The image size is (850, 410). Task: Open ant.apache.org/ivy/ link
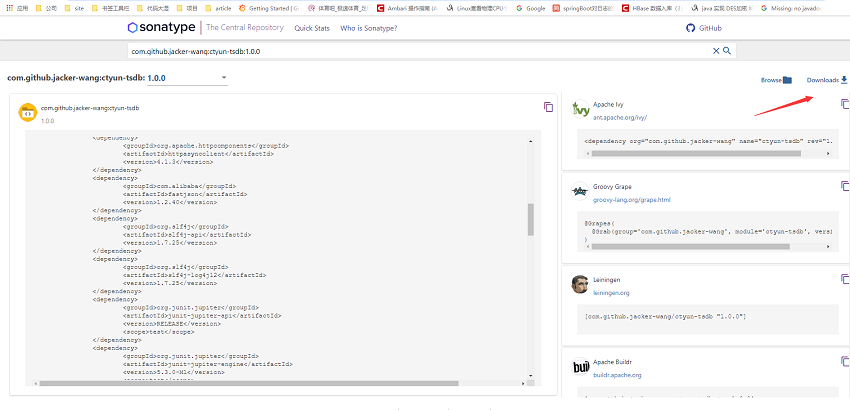pyautogui.click(x=620, y=117)
